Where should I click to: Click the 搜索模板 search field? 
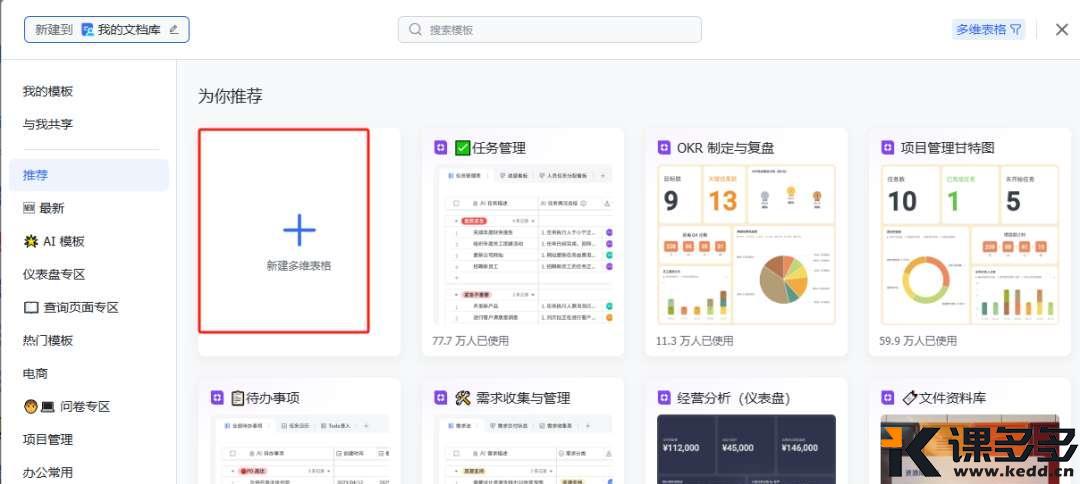[550, 30]
